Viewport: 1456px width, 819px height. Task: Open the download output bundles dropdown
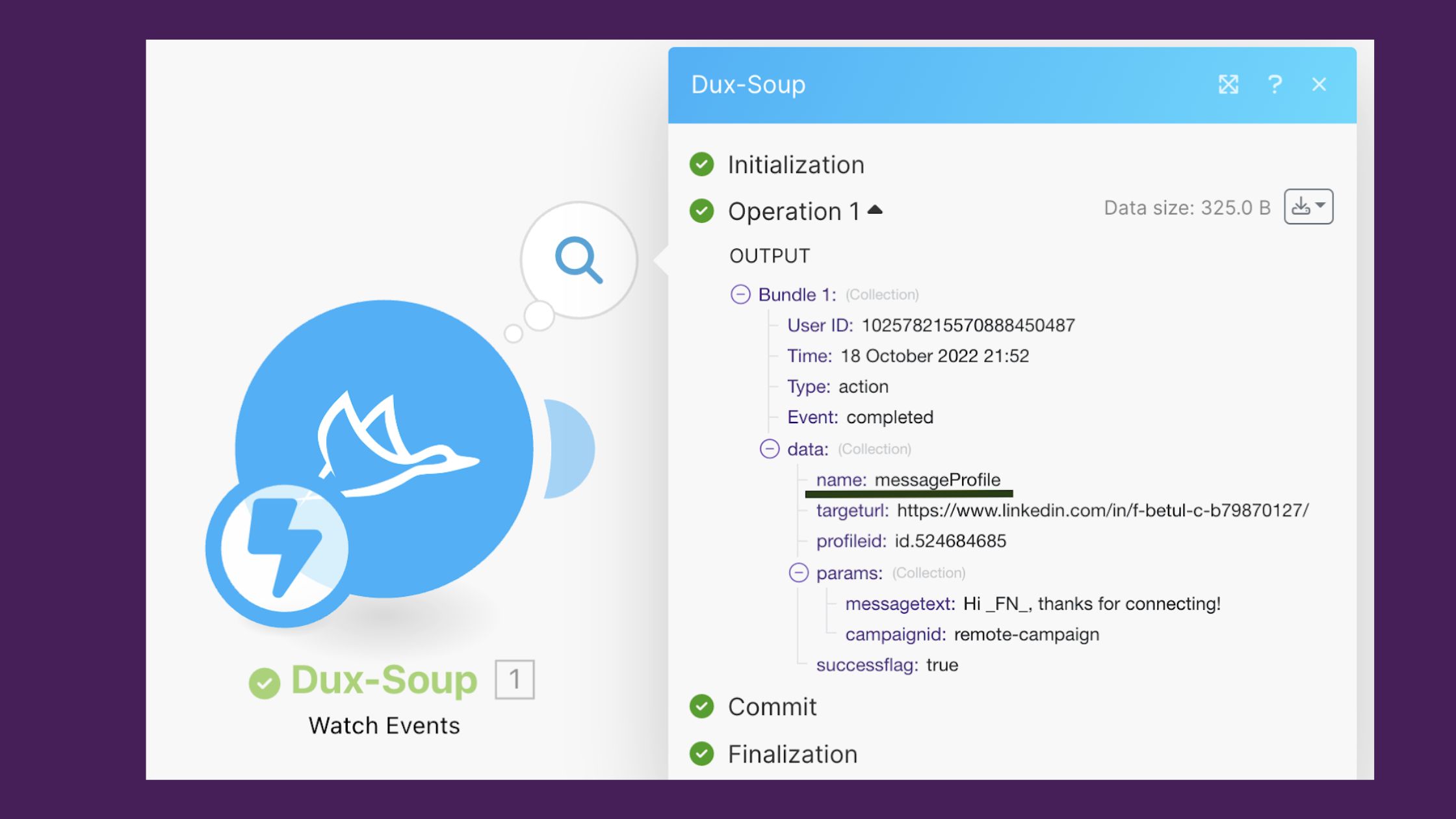1308,207
